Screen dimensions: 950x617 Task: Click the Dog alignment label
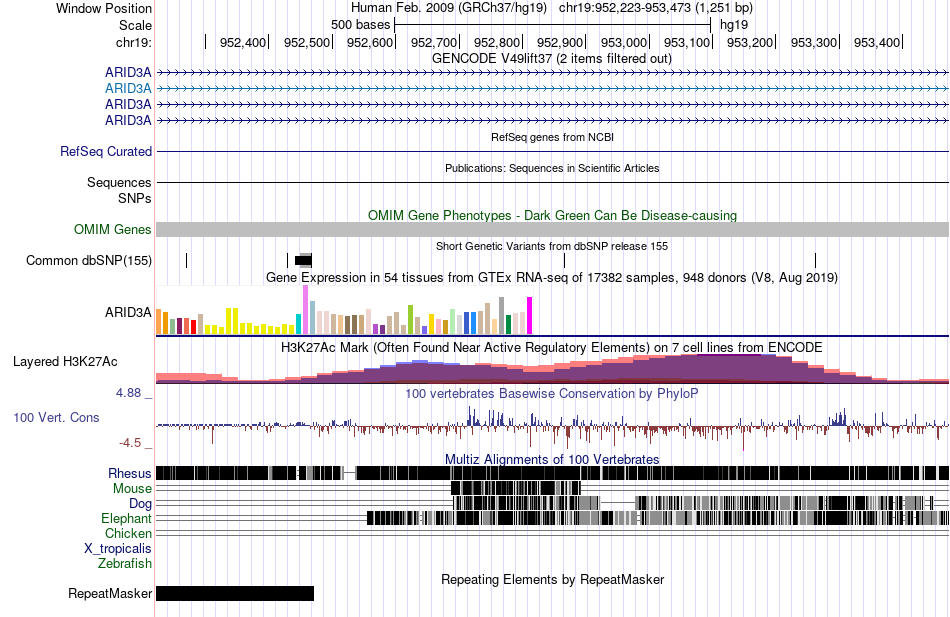(140, 504)
